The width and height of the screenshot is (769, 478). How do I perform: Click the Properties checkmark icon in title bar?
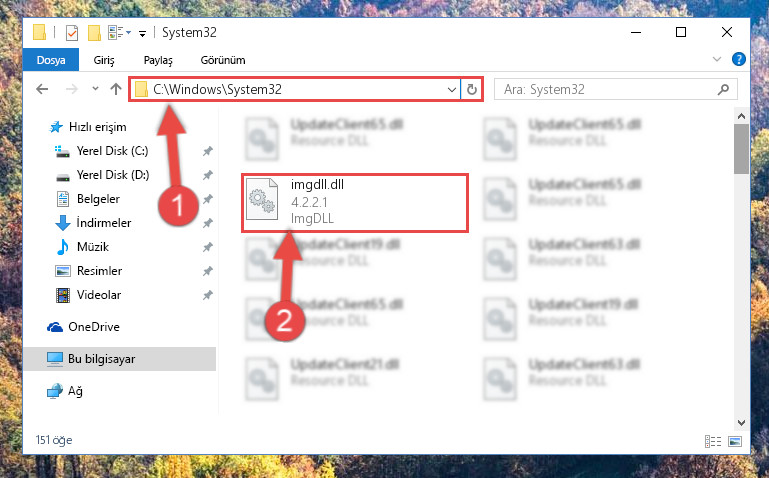click(72, 33)
